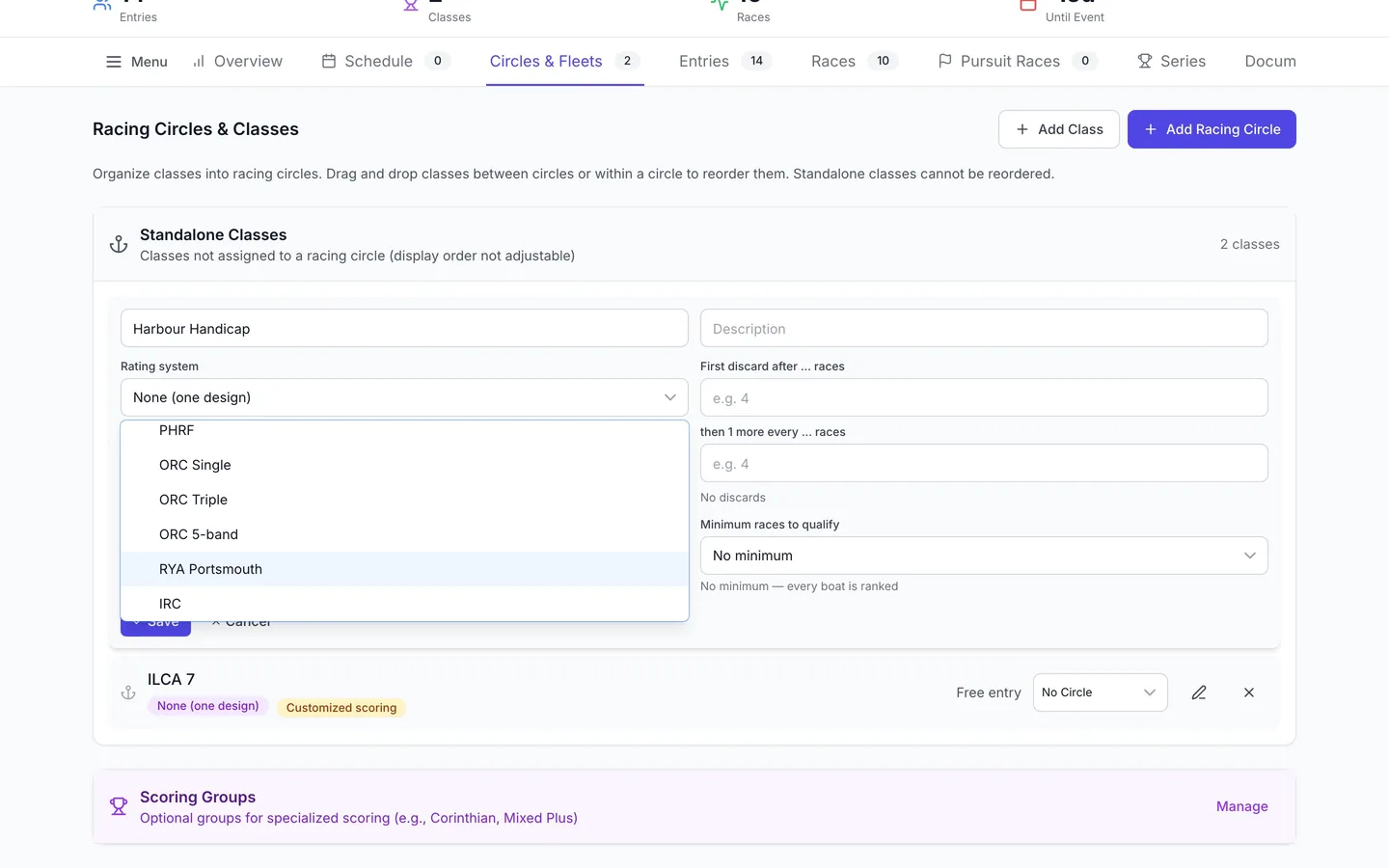Select ORC 5-band rating option
Viewport: 1389px width, 868px height.
click(x=404, y=534)
